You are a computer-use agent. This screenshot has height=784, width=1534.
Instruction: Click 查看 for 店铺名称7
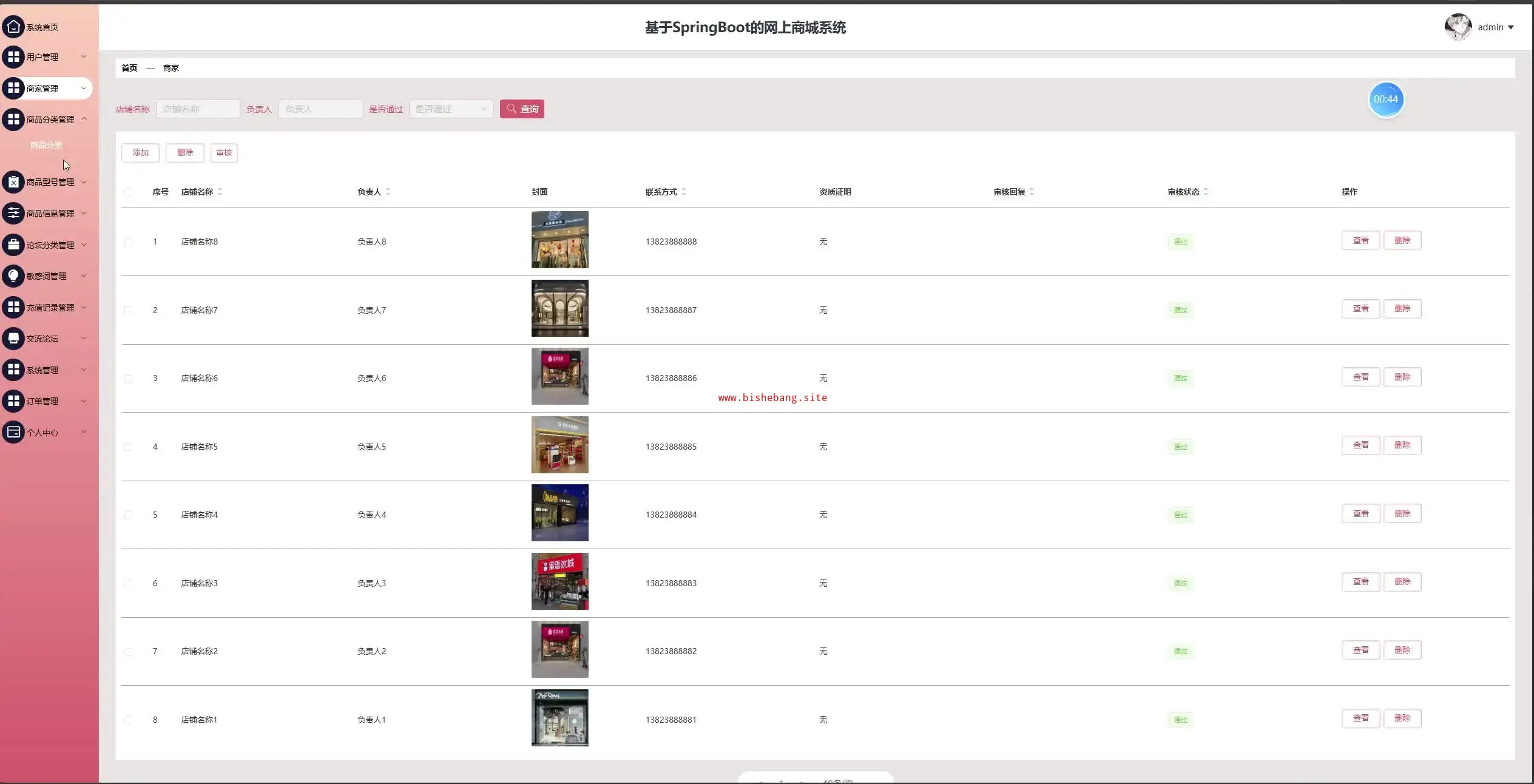point(1360,309)
